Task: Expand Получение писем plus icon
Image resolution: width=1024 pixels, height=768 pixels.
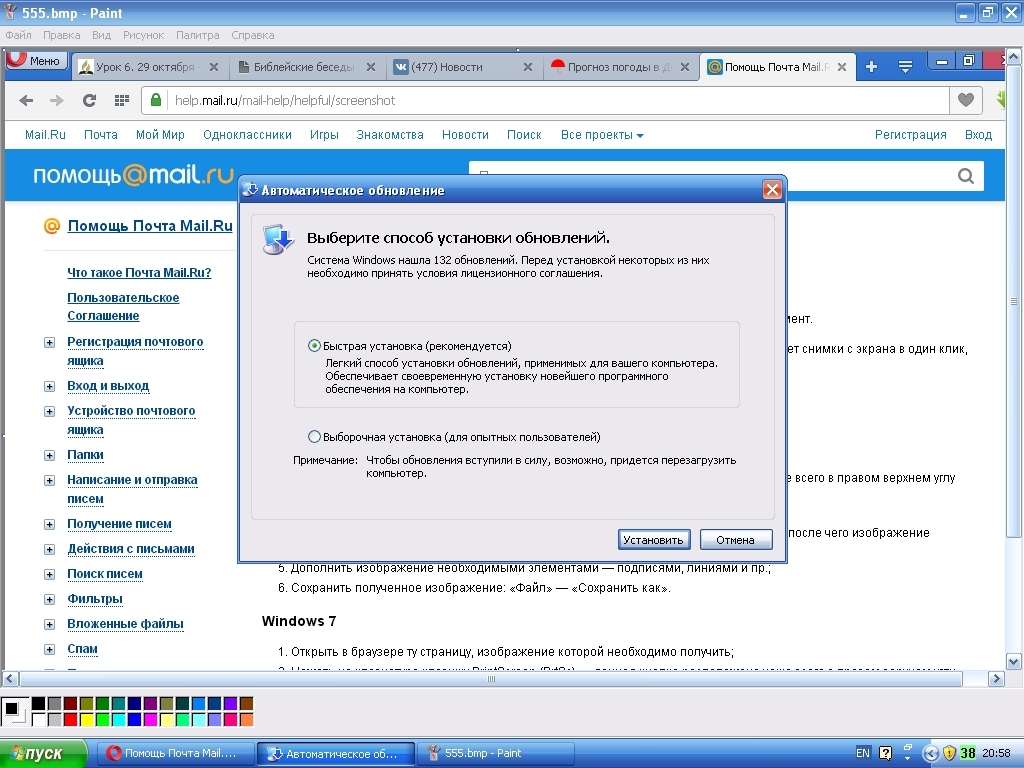Action: point(50,524)
